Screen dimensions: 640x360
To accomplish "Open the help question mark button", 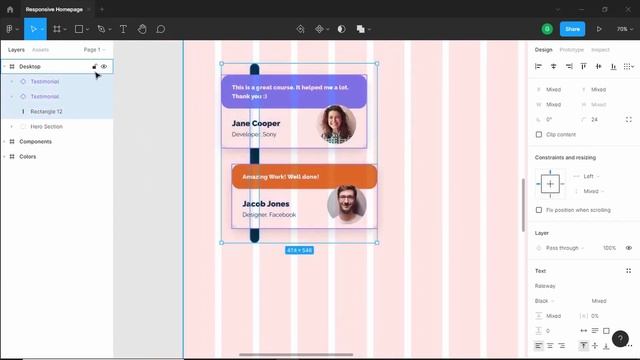I will point(620,338).
